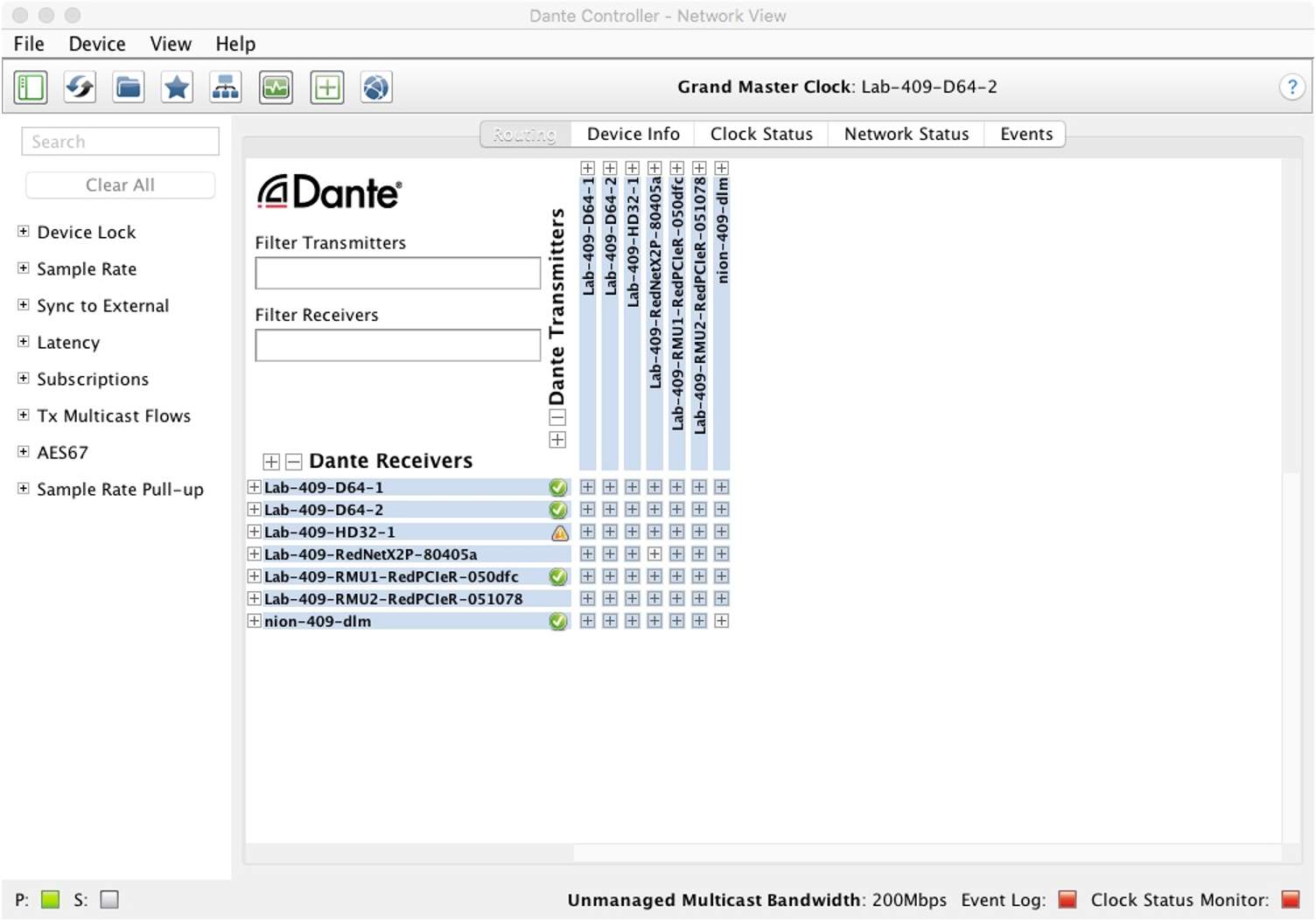Switch to the Clock Status tab
The width and height of the screenshot is (1316, 920).
tap(760, 134)
